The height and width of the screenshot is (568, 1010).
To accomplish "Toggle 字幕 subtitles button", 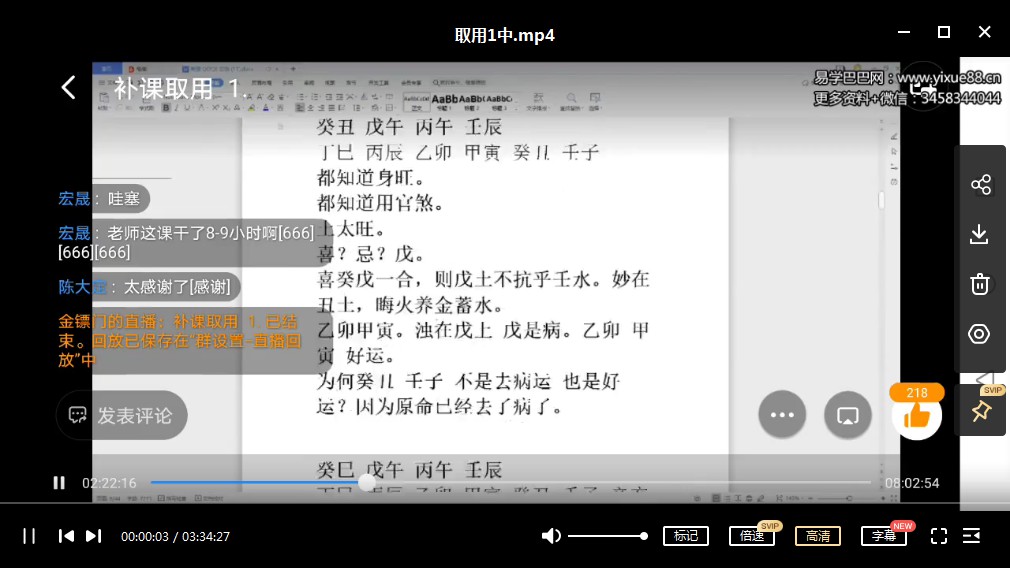I will tap(884, 536).
